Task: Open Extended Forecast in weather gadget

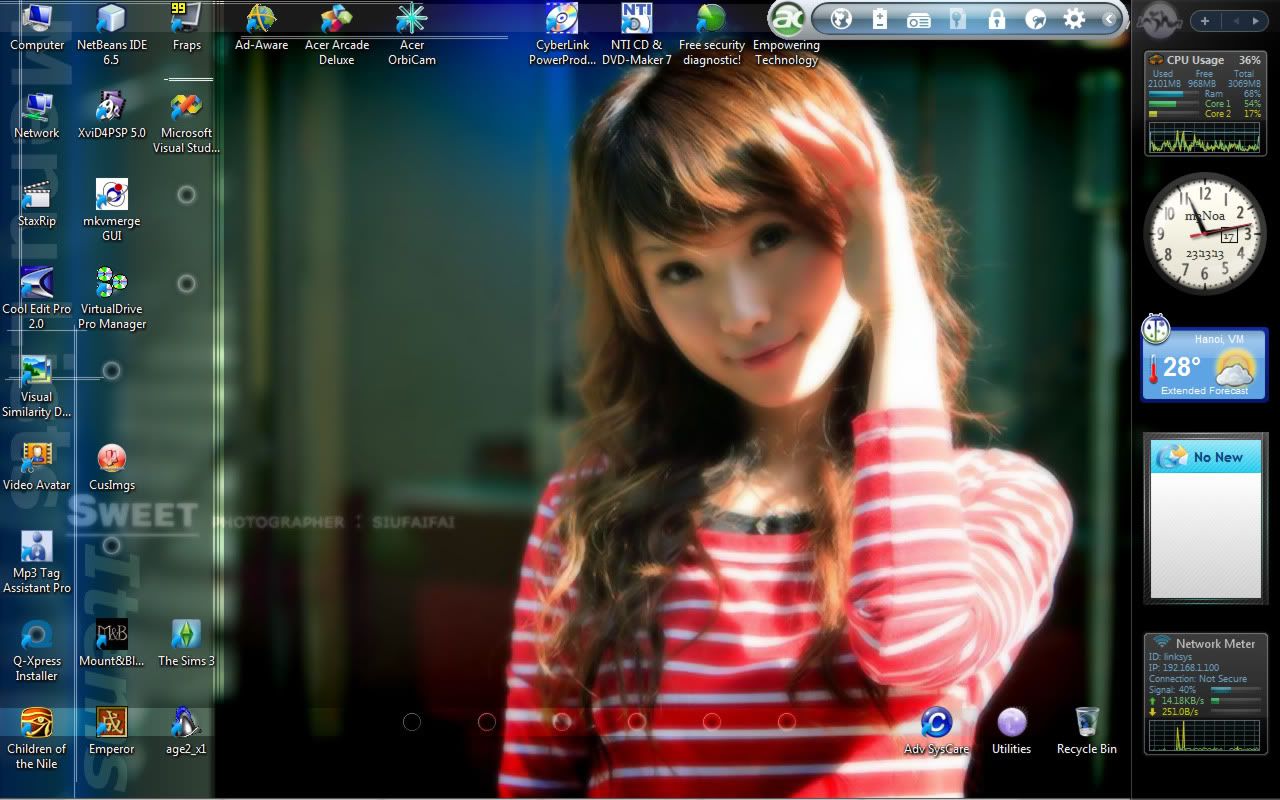Action: 1204,391
